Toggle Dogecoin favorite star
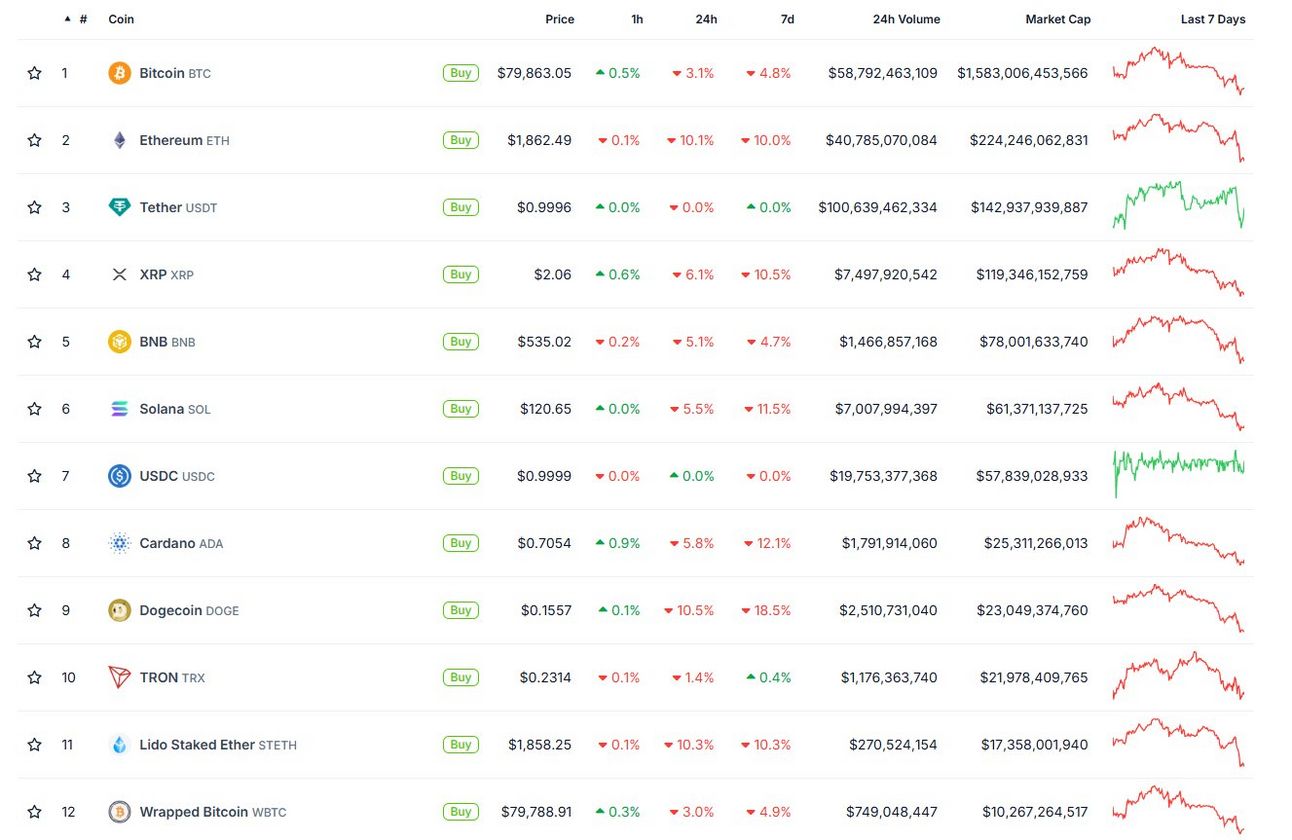 pos(35,610)
